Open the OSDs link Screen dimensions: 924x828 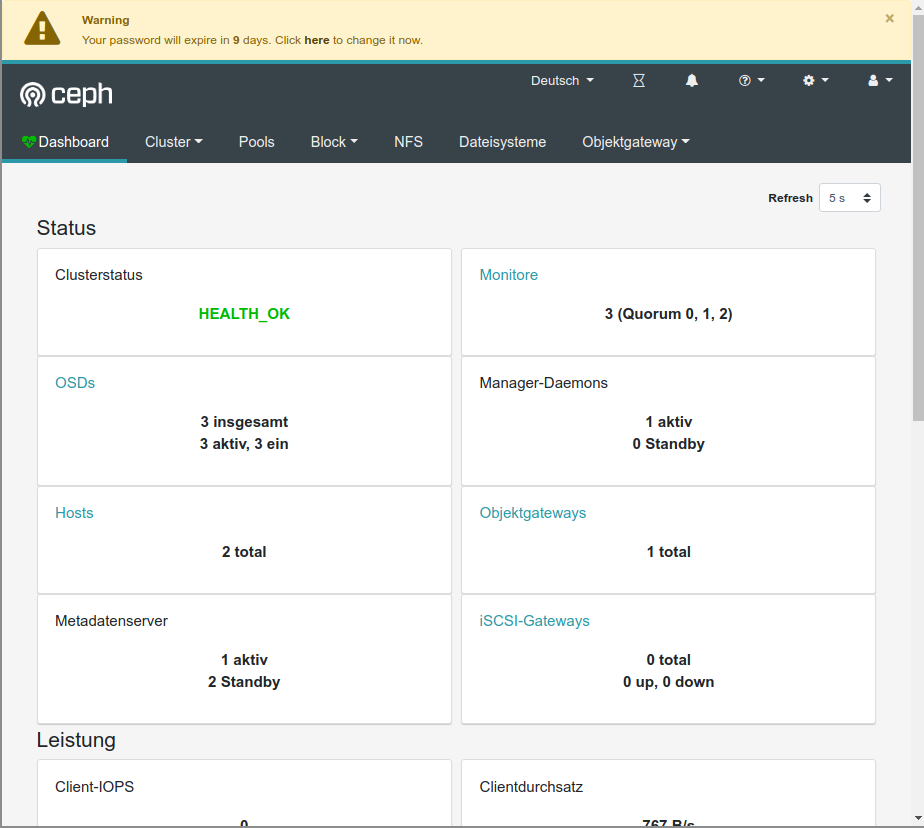pos(75,382)
